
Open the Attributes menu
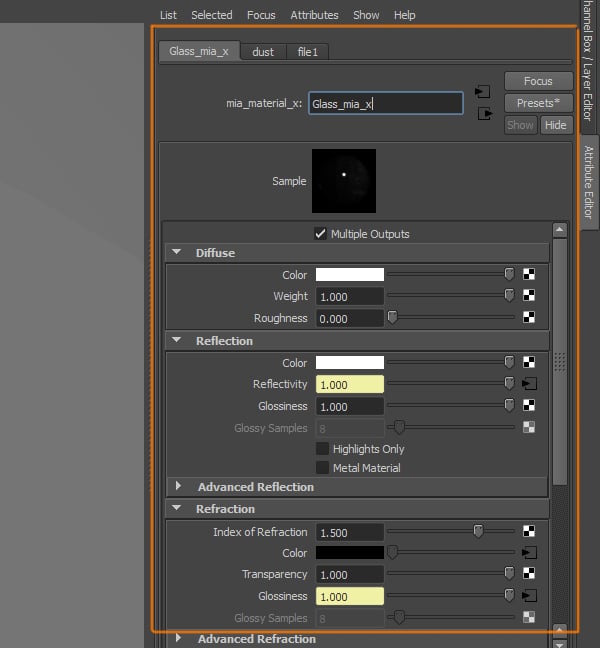[314, 15]
